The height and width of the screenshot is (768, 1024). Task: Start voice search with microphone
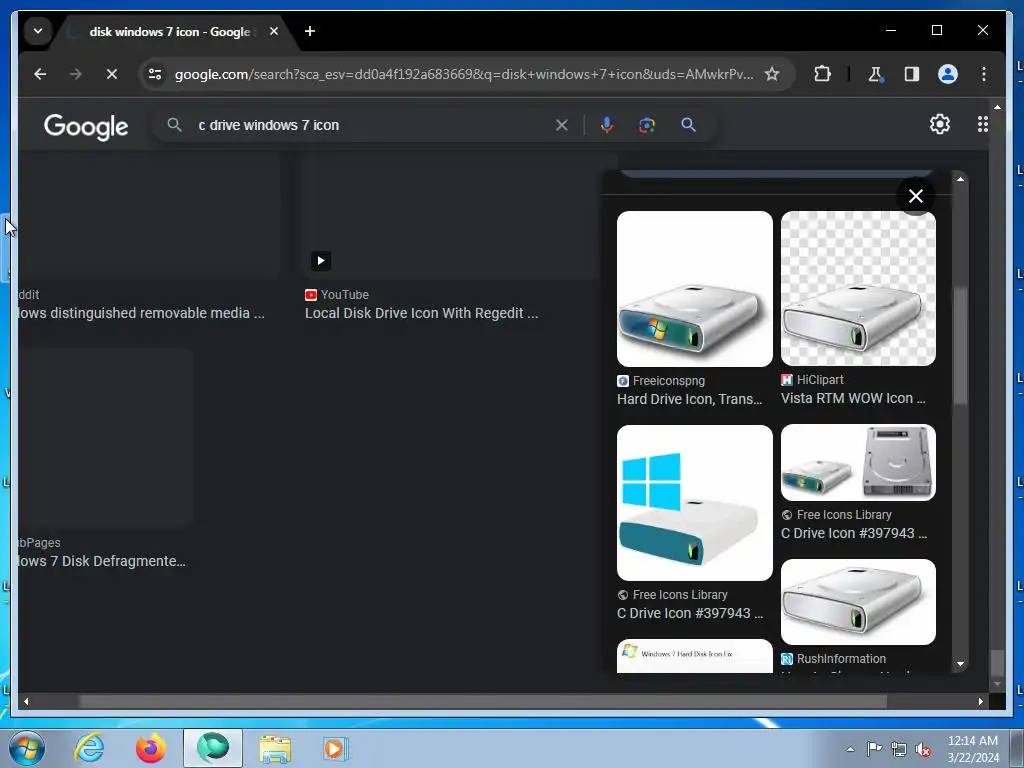607,125
